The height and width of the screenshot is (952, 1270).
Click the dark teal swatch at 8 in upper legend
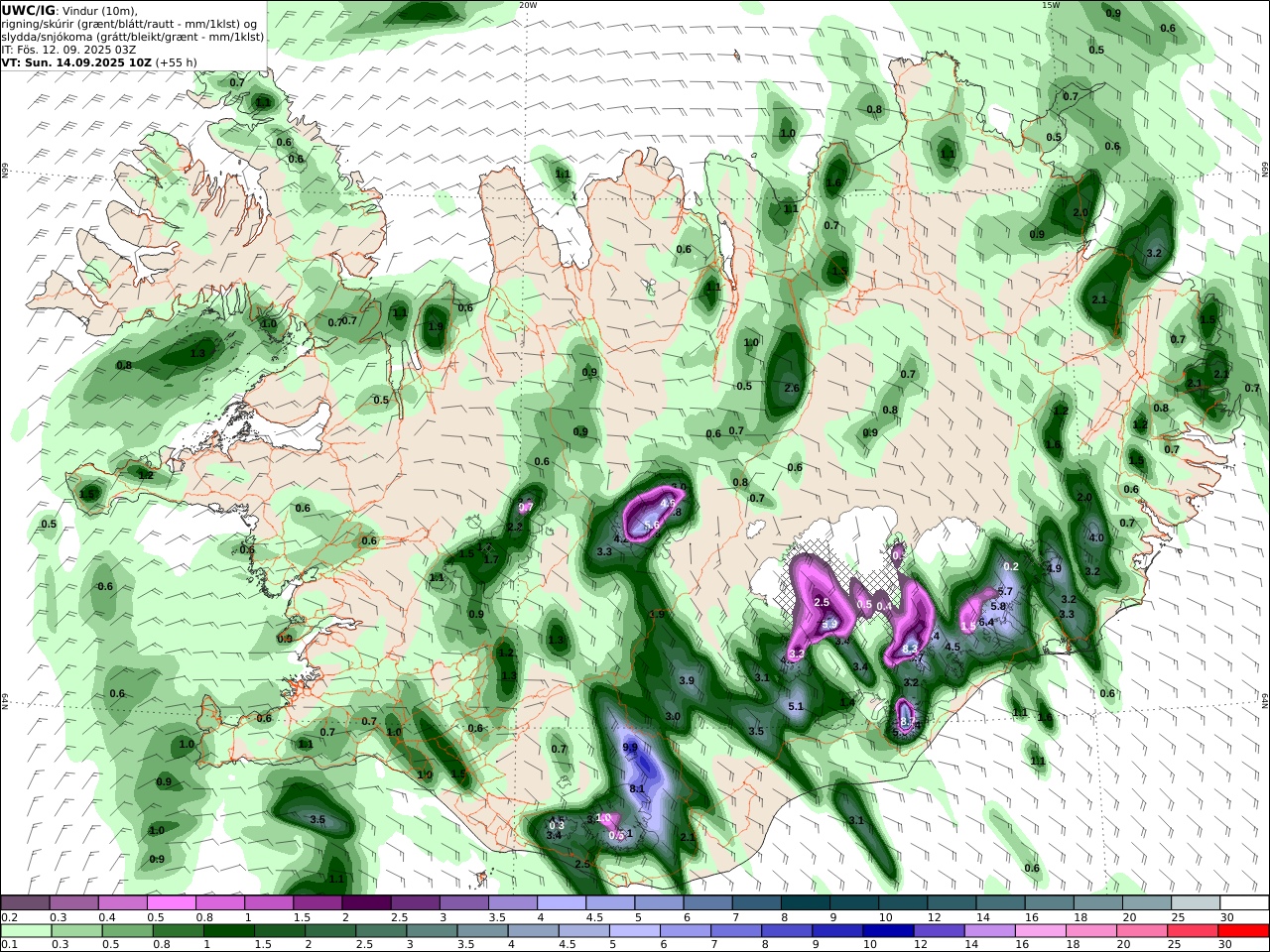(805, 902)
